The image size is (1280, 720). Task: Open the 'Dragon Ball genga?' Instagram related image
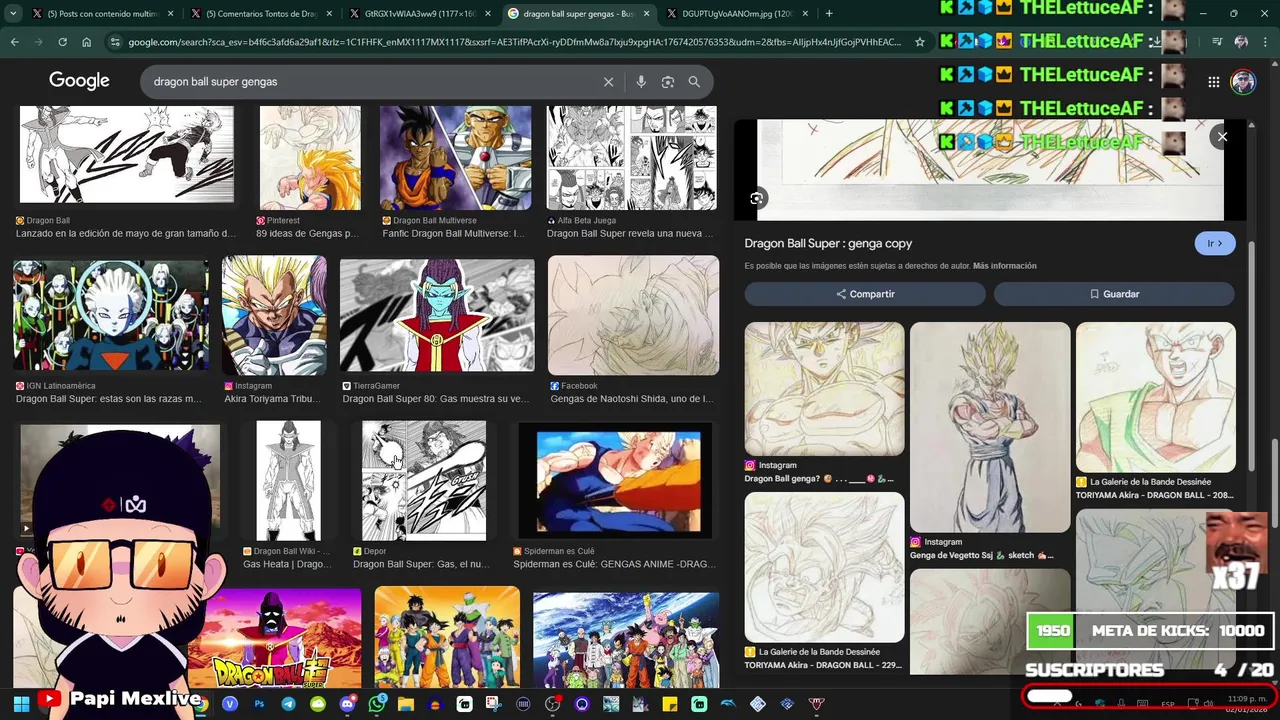tap(824, 389)
